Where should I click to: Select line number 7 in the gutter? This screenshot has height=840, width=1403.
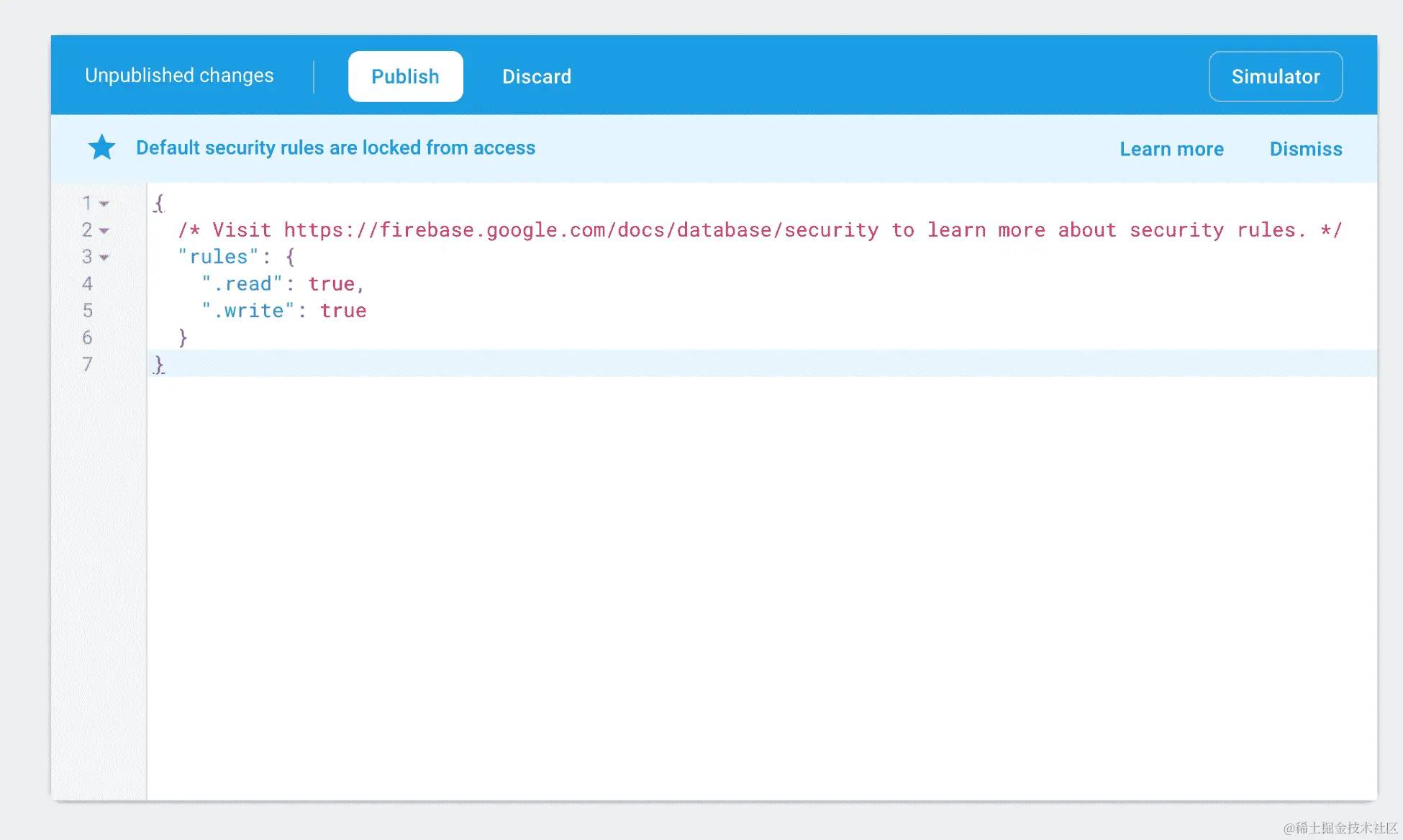coord(87,364)
